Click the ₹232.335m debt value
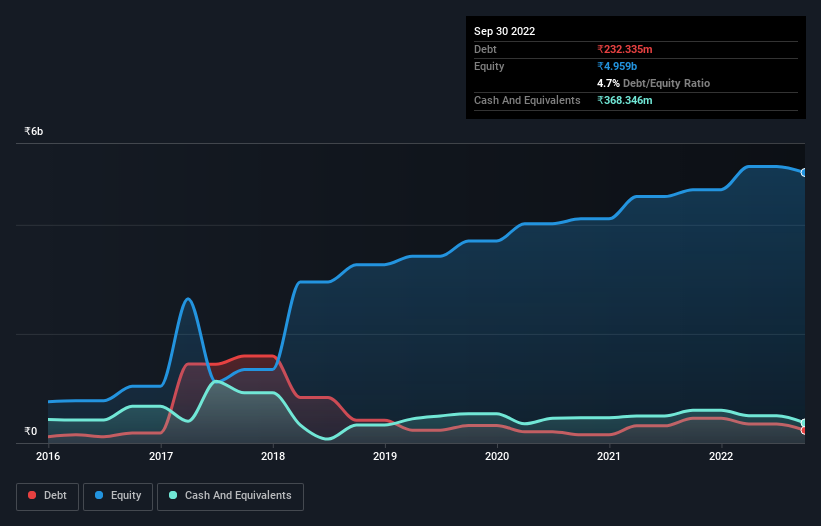The image size is (821, 526). (x=625, y=49)
